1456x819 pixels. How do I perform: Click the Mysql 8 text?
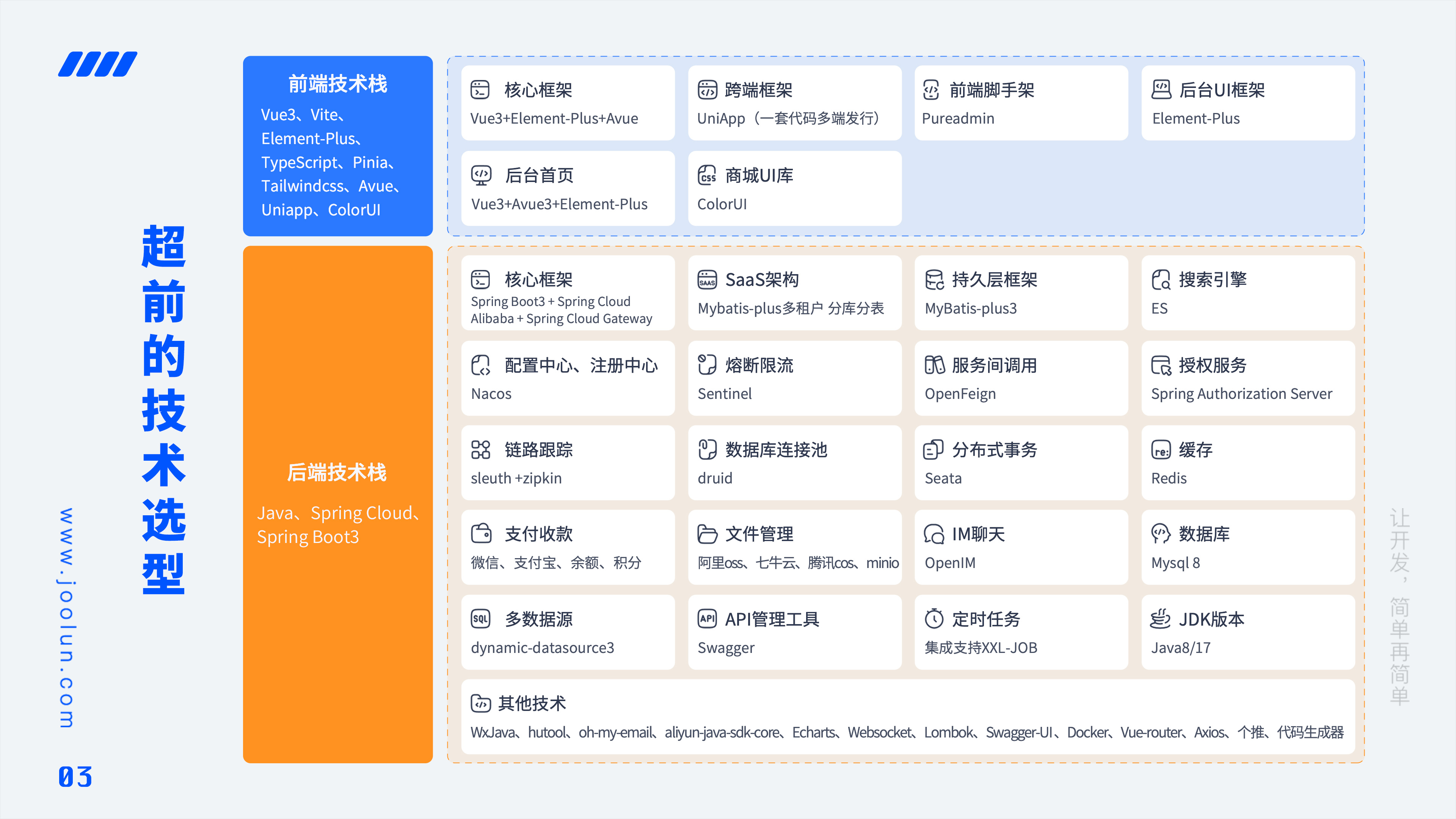[1176, 563]
